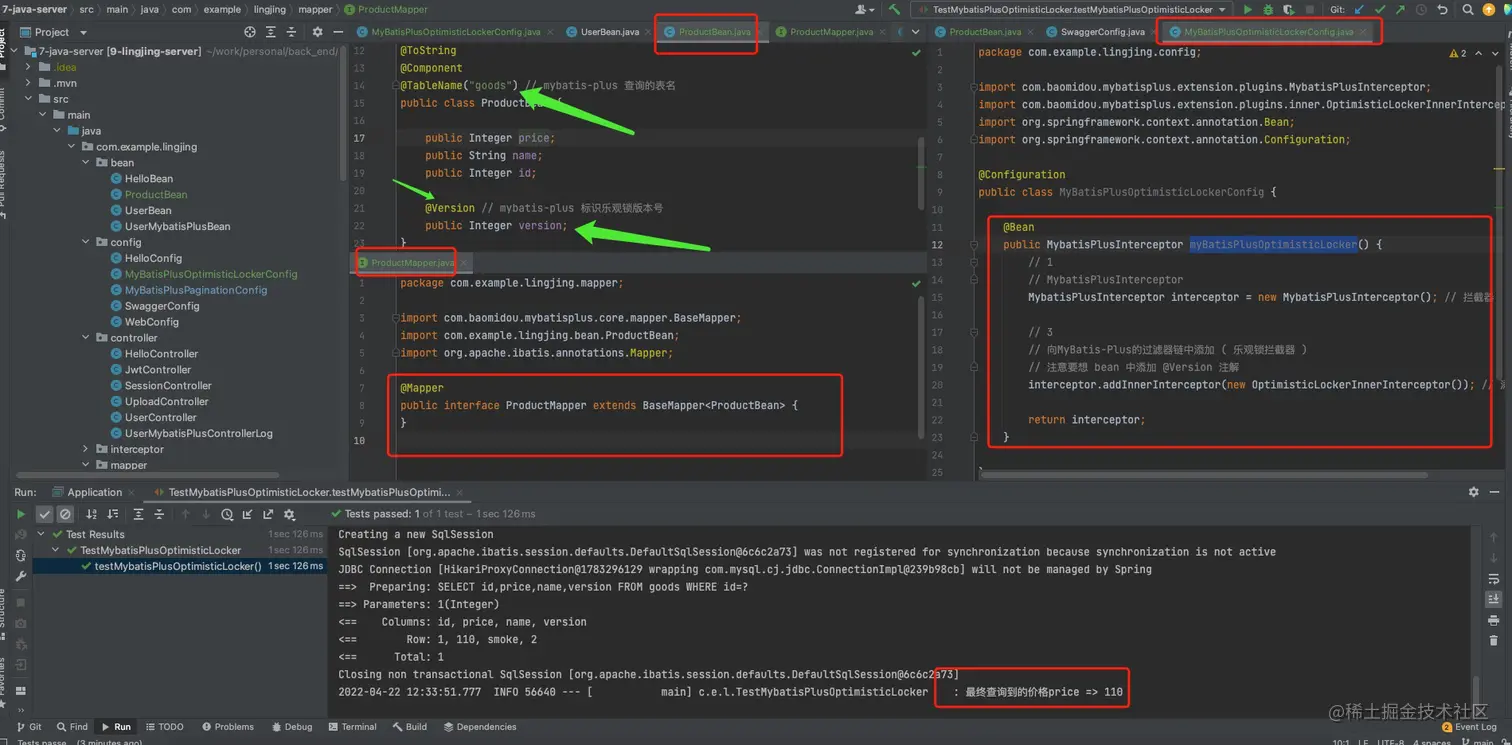Start debugging with the green bug icon

tap(1268, 9)
